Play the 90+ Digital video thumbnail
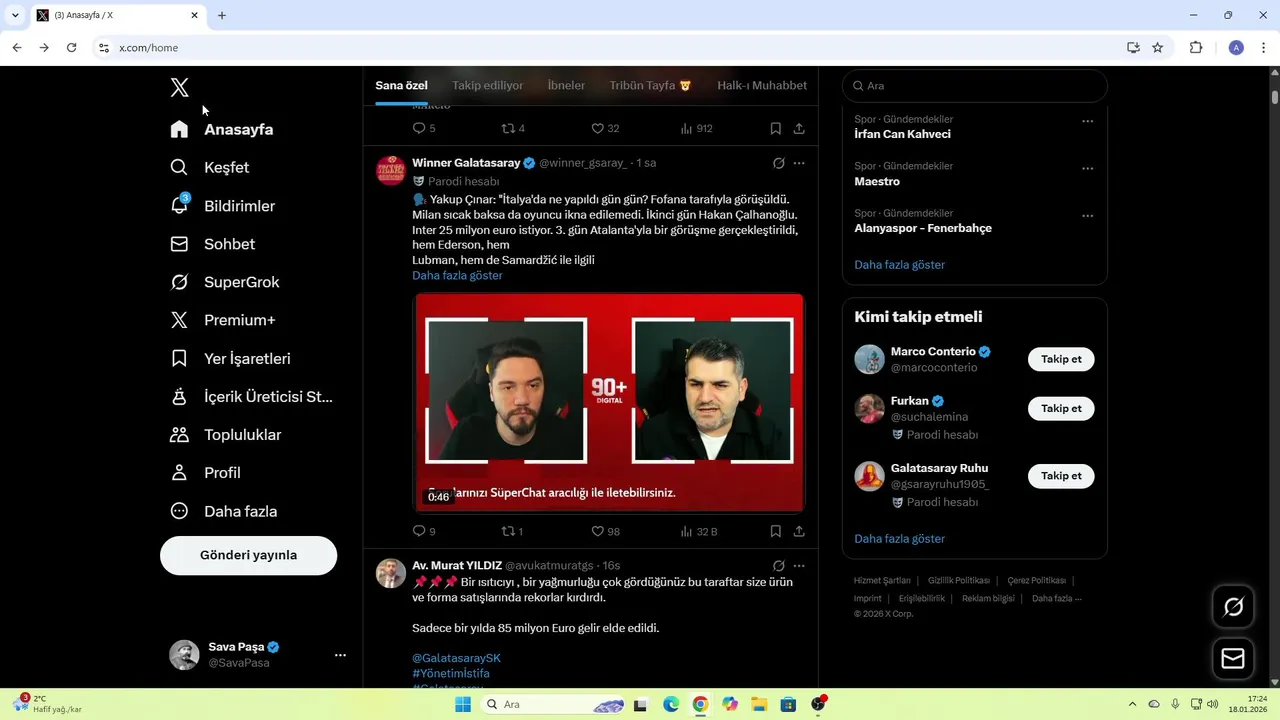This screenshot has height=720, width=1280. (609, 402)
